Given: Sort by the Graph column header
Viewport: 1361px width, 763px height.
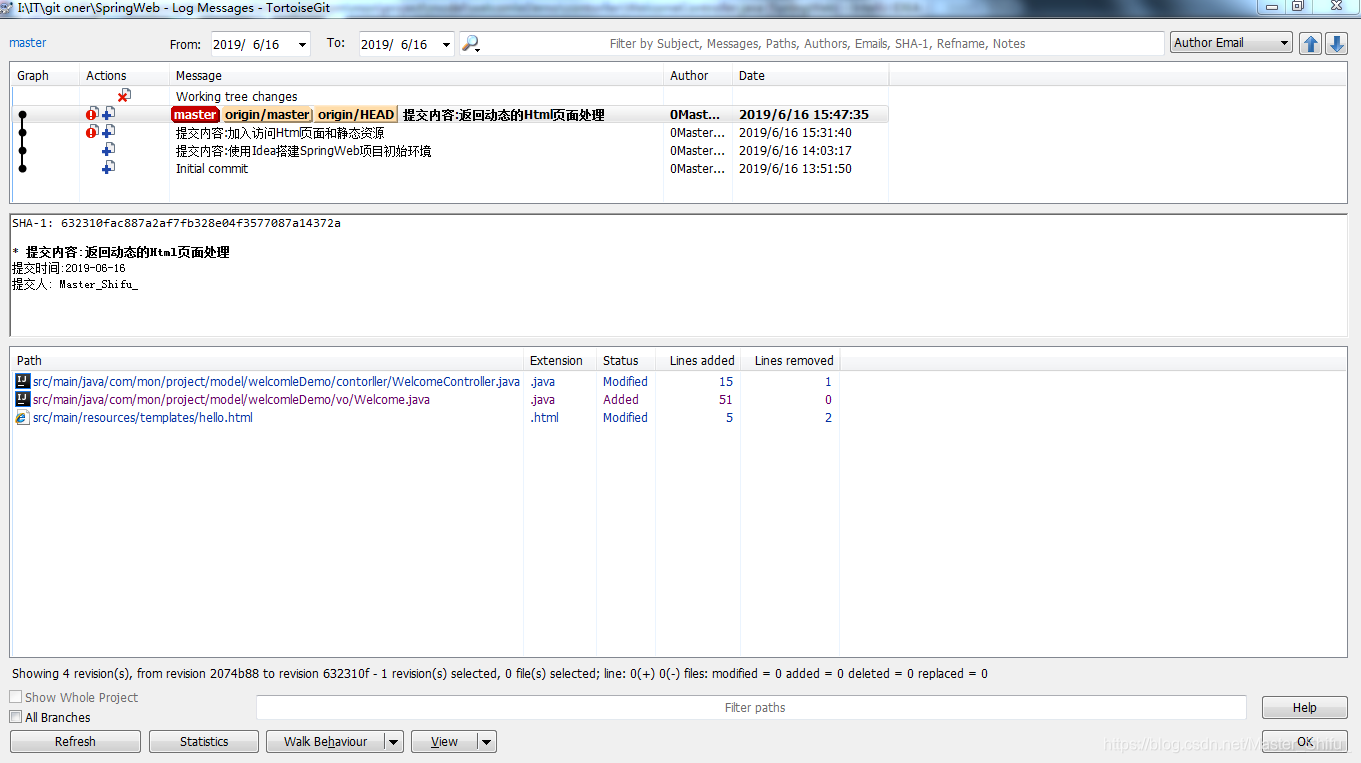Looking at the screenshot, I should click(45, 75).
